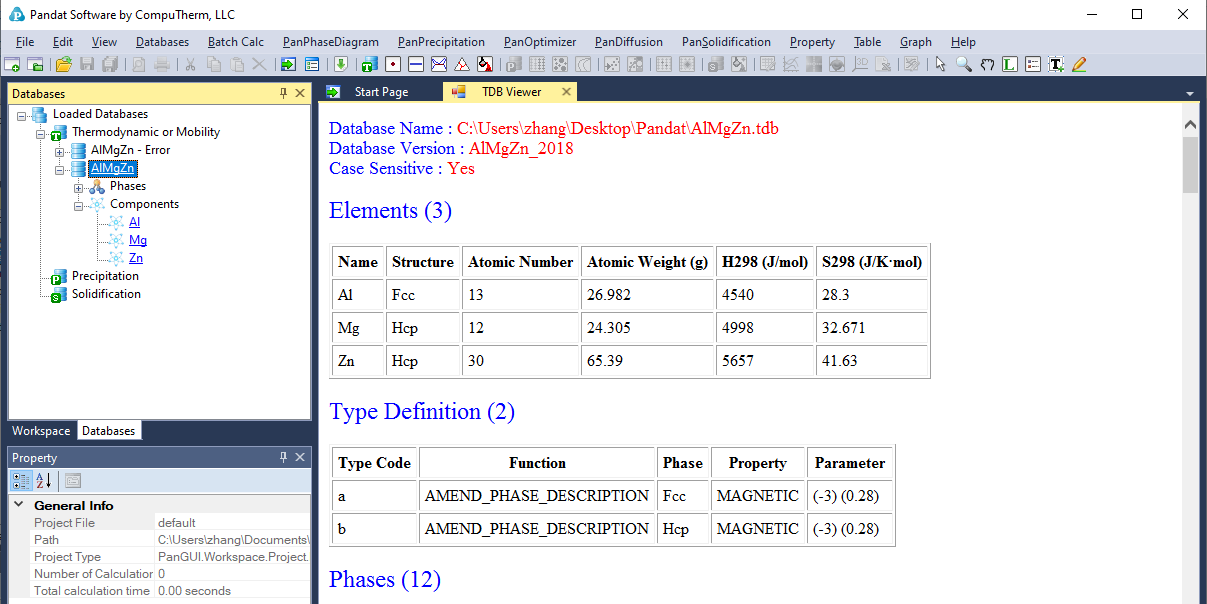Toggle the Categorized view in Property panel
Screen dimensions: 1207x604
tap(21, 480)
